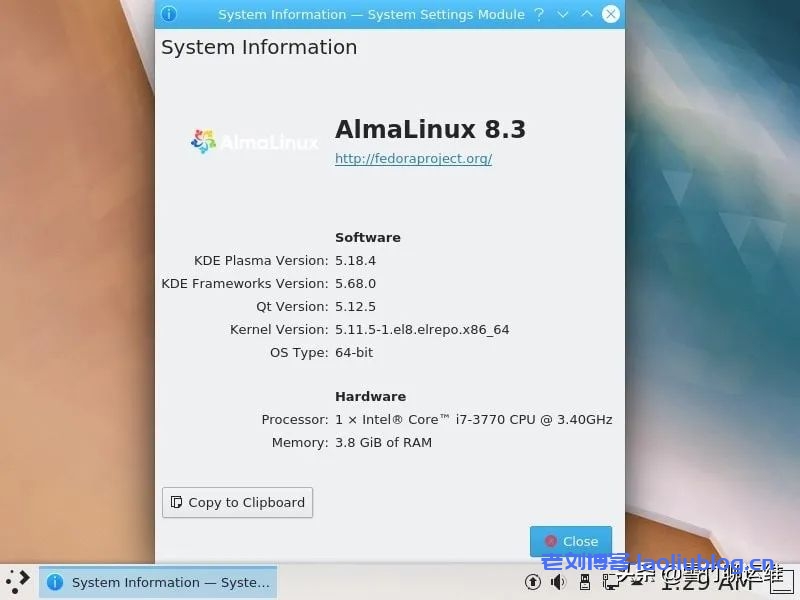Select System Information taskbar entry
800x600 pixels.
point(158,582)
